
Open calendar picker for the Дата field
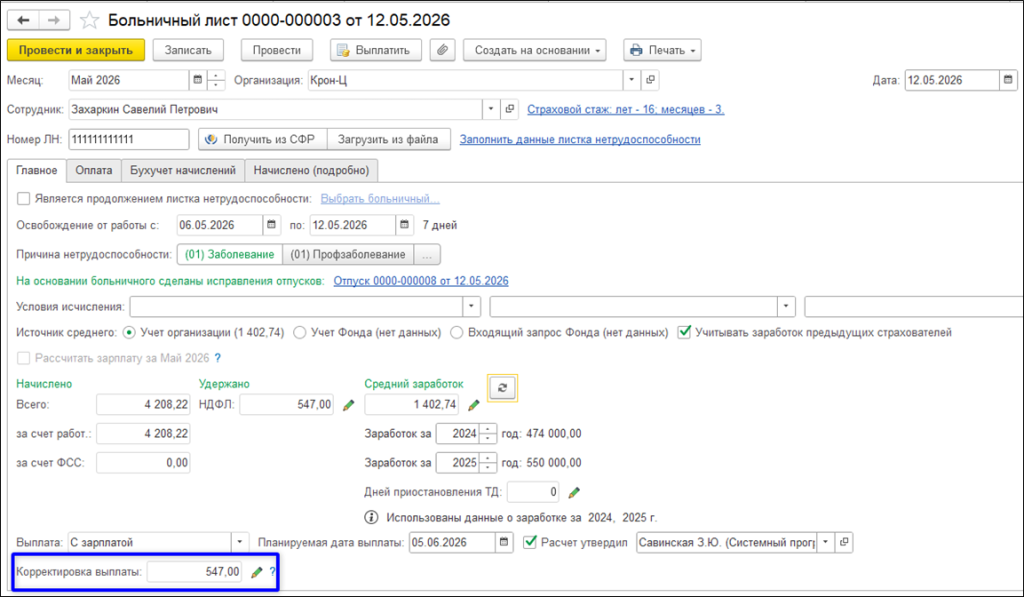pyautogui.click(x=1008, y=80)
